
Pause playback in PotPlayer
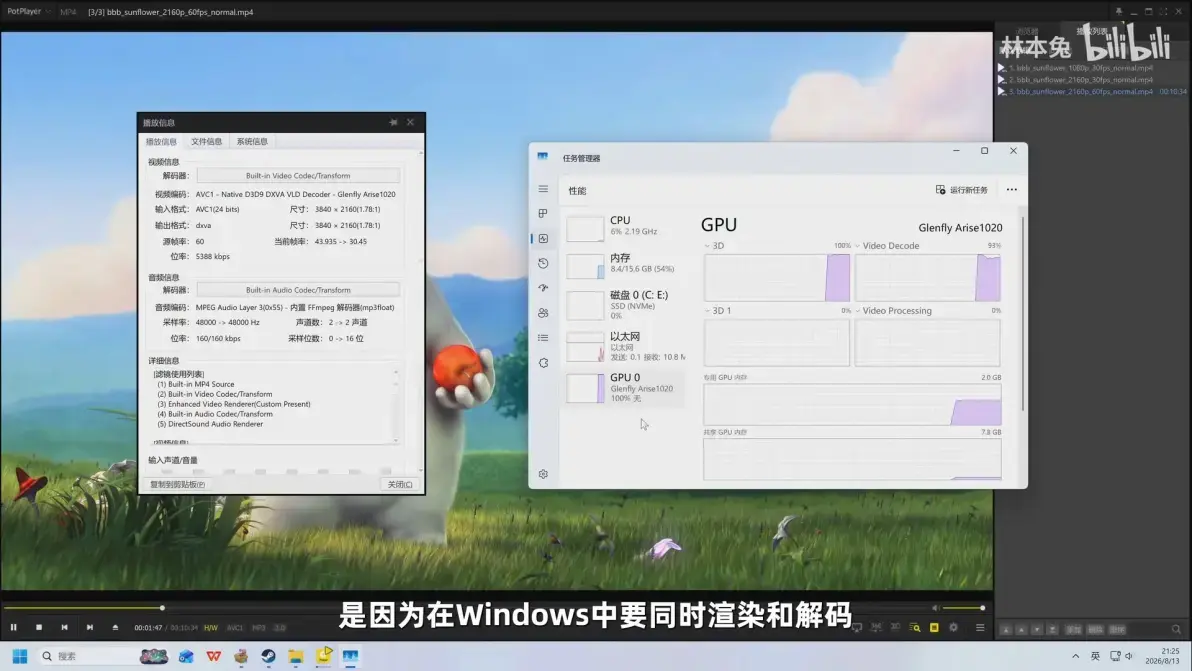(14, 628)
